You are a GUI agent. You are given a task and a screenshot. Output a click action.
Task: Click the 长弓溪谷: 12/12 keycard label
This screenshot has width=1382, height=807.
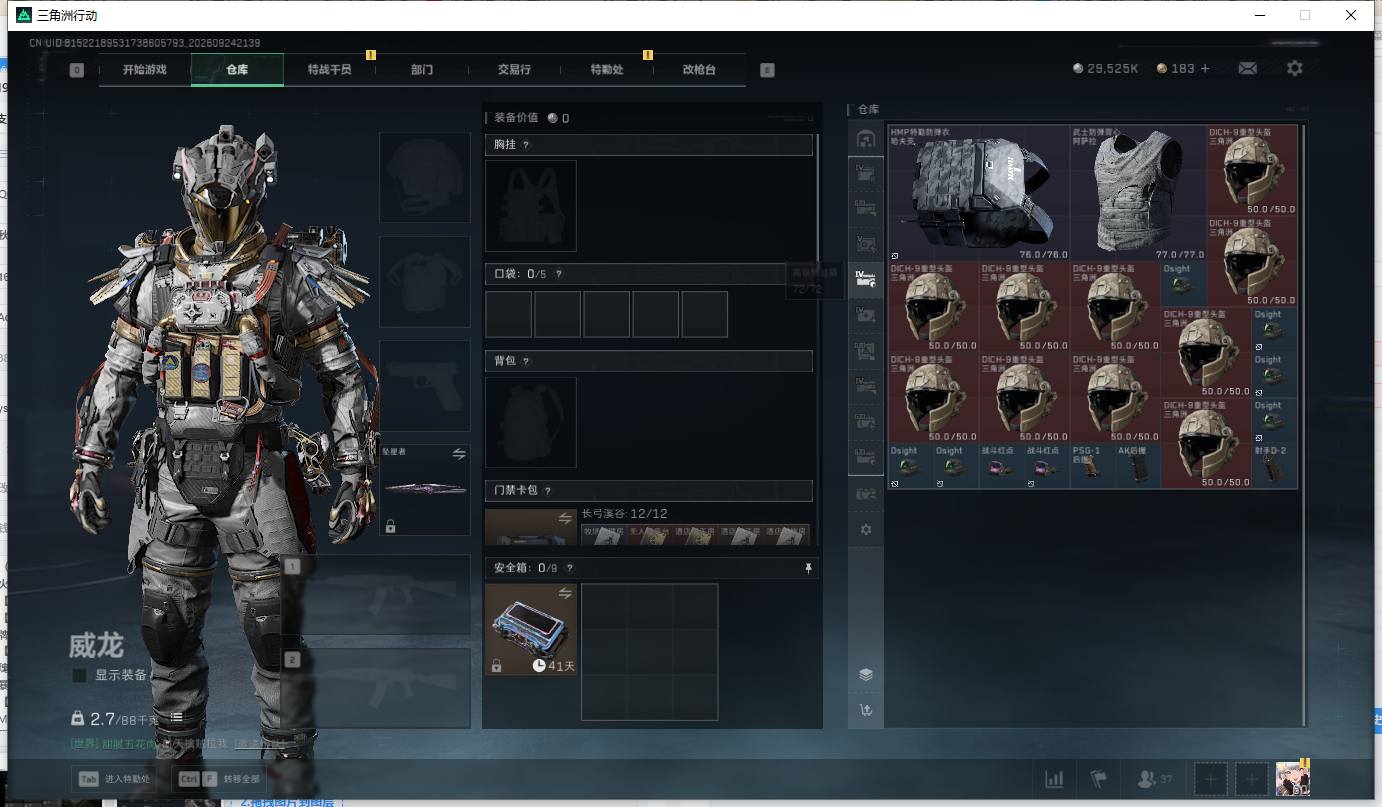[x=625, y=514]
